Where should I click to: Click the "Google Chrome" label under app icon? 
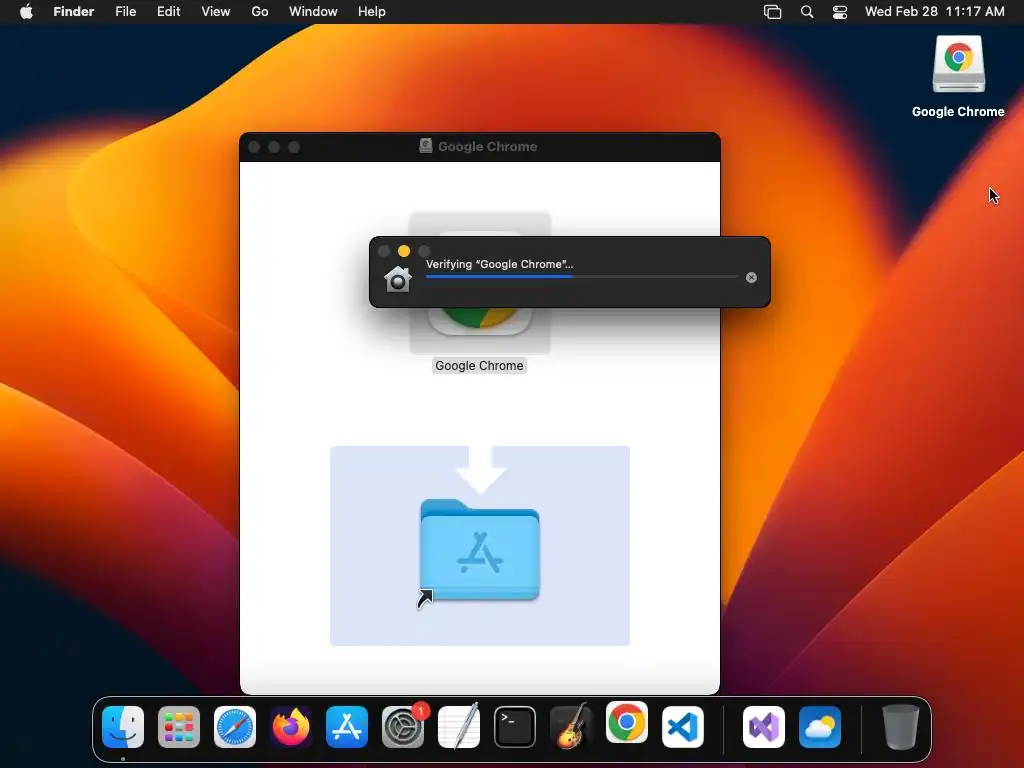(479, 366)
